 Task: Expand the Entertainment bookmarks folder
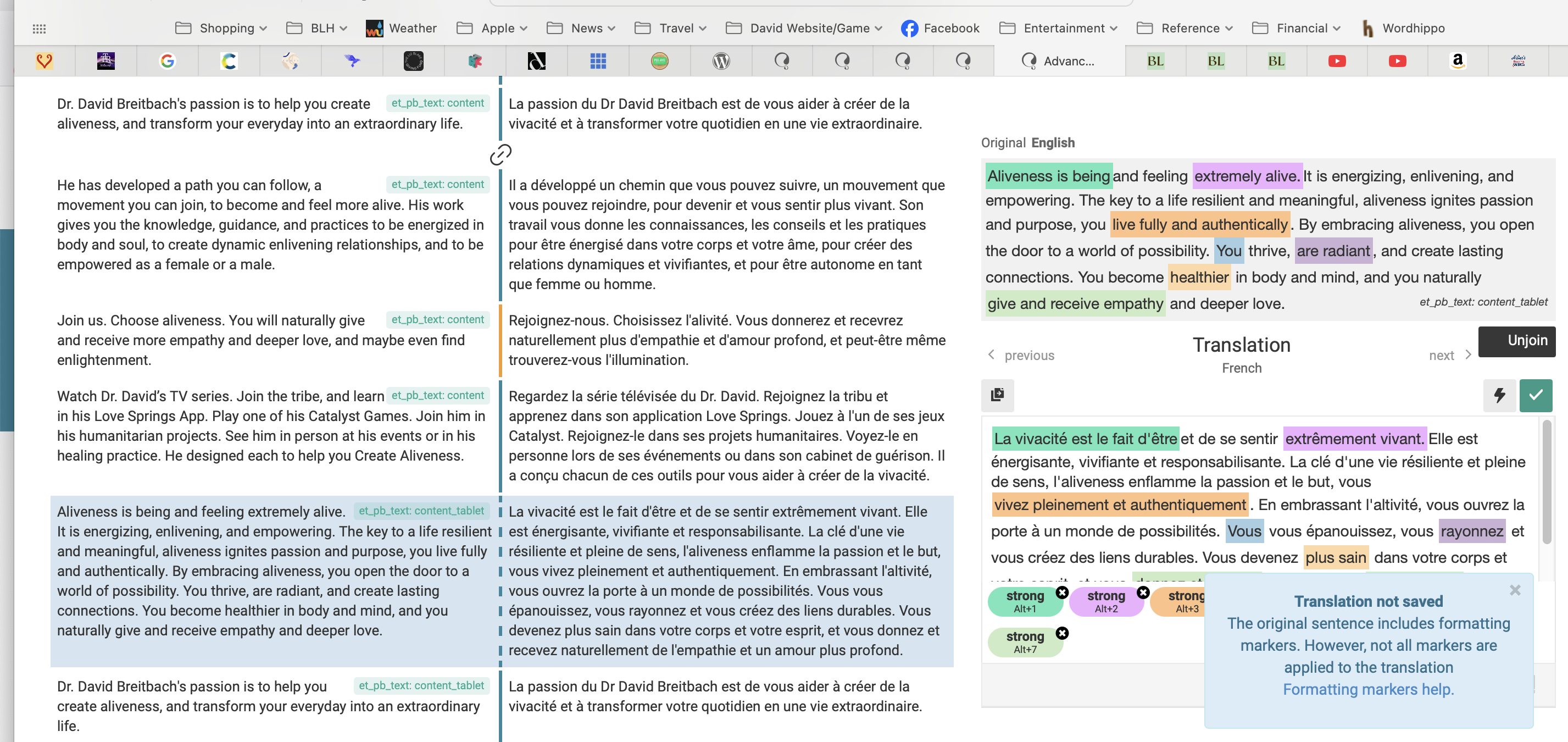1058,29
